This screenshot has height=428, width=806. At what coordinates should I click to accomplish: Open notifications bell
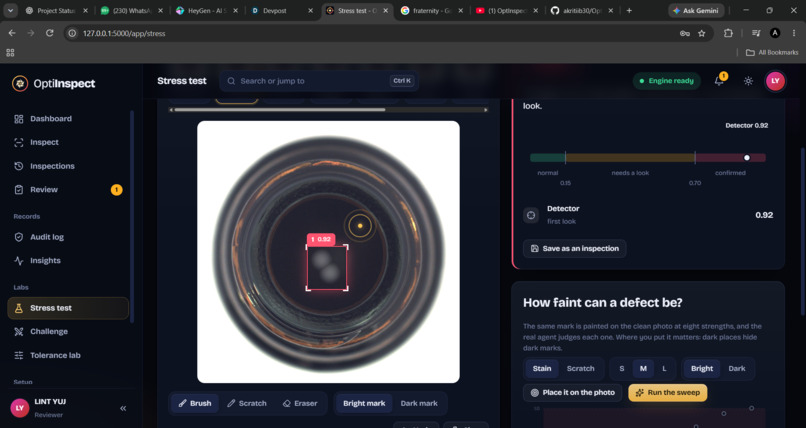(719, 81)
